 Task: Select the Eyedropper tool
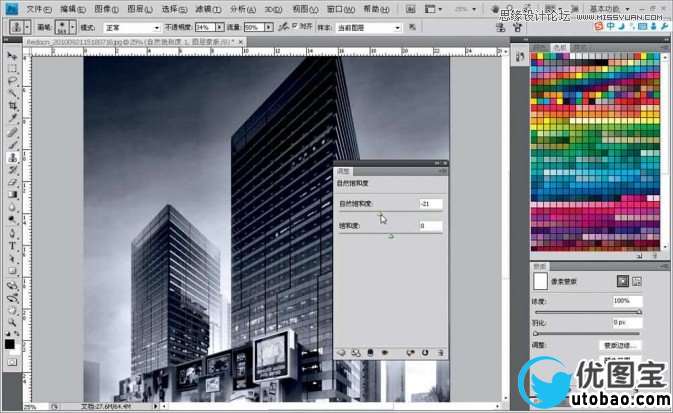coord(12,118)
